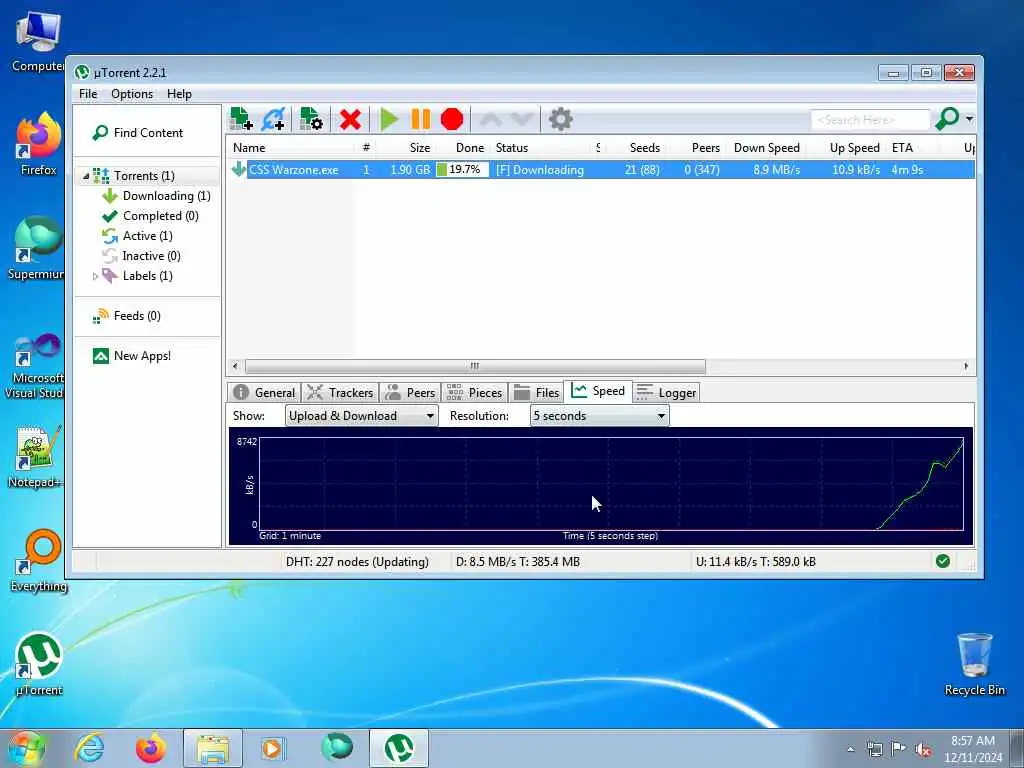Switch to the Files tab
Viewport: 1024px width, 768px height.
(536, 392)
